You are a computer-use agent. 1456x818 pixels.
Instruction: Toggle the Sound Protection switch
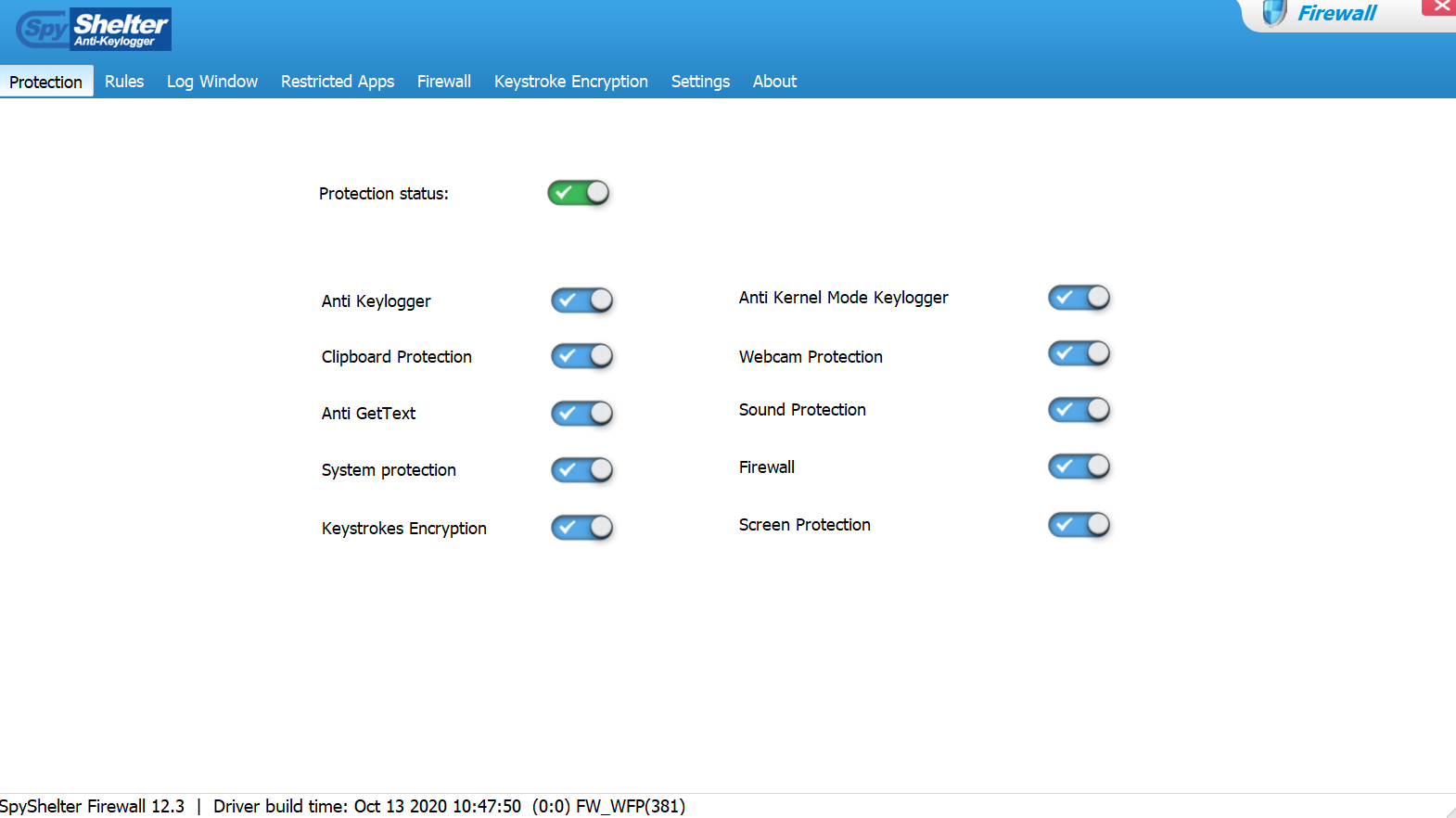[x=1079, y=410]
